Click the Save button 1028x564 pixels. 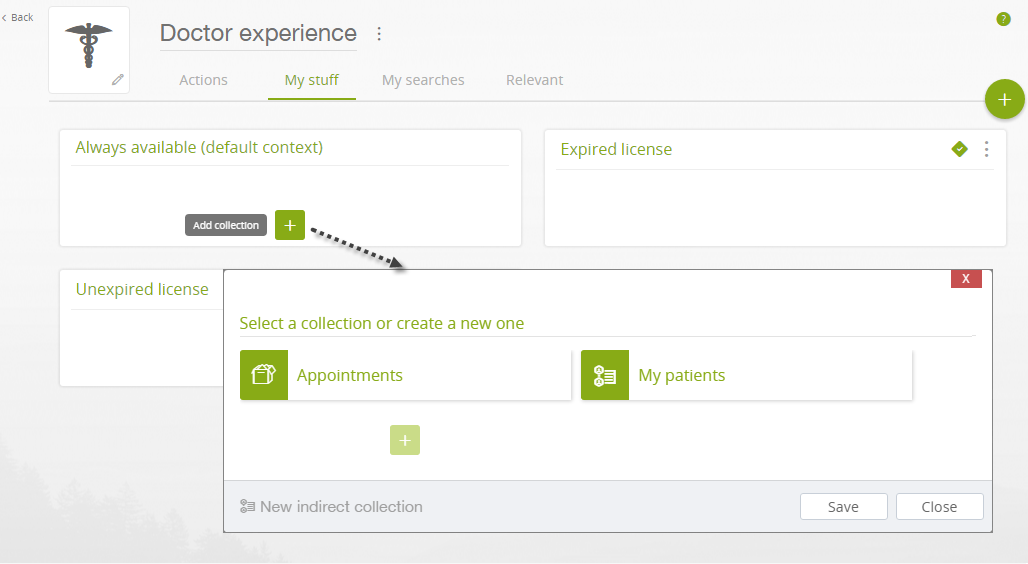tap(843, 506)
